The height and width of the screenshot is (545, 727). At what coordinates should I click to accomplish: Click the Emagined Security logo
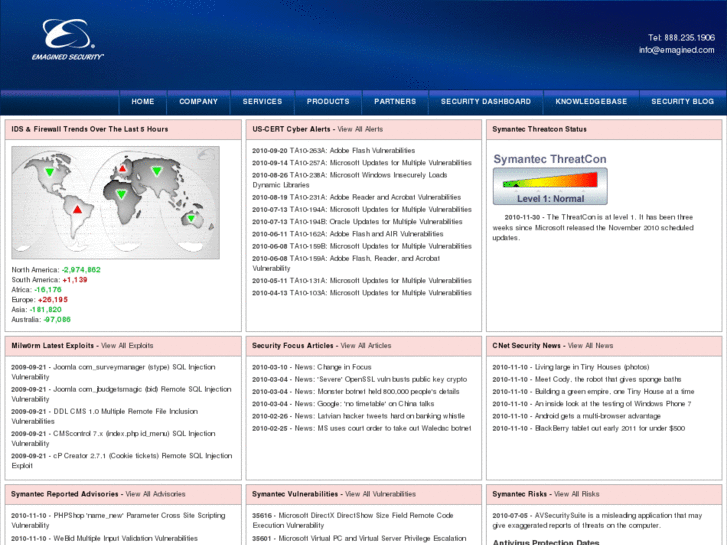click(68, 40)
